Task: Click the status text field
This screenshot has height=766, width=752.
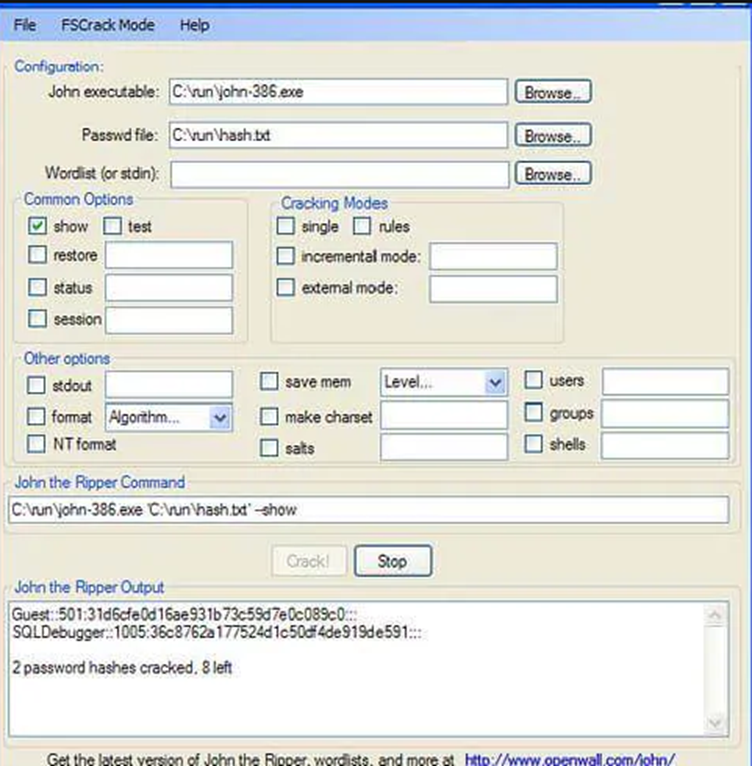Action: [x=169, y=287]
